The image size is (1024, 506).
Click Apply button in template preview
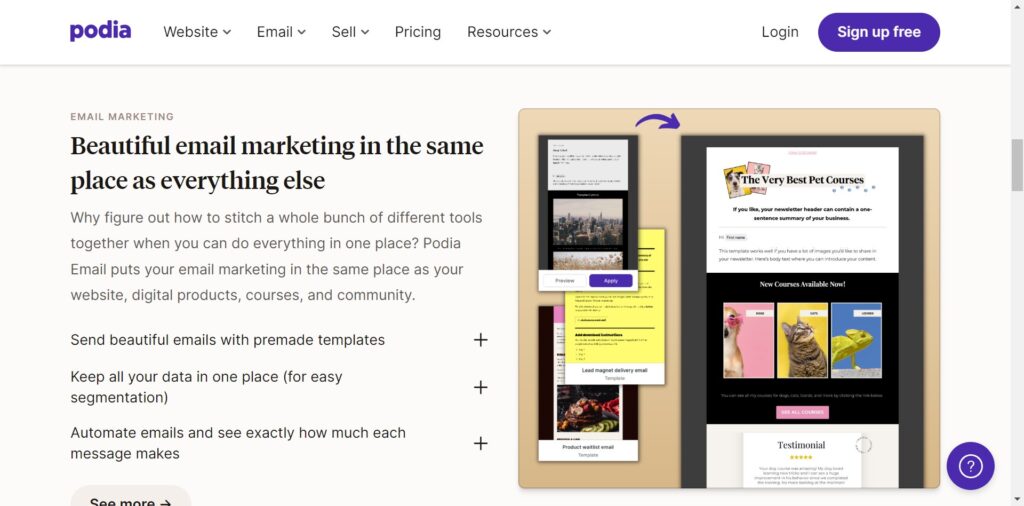pos(611,281)
